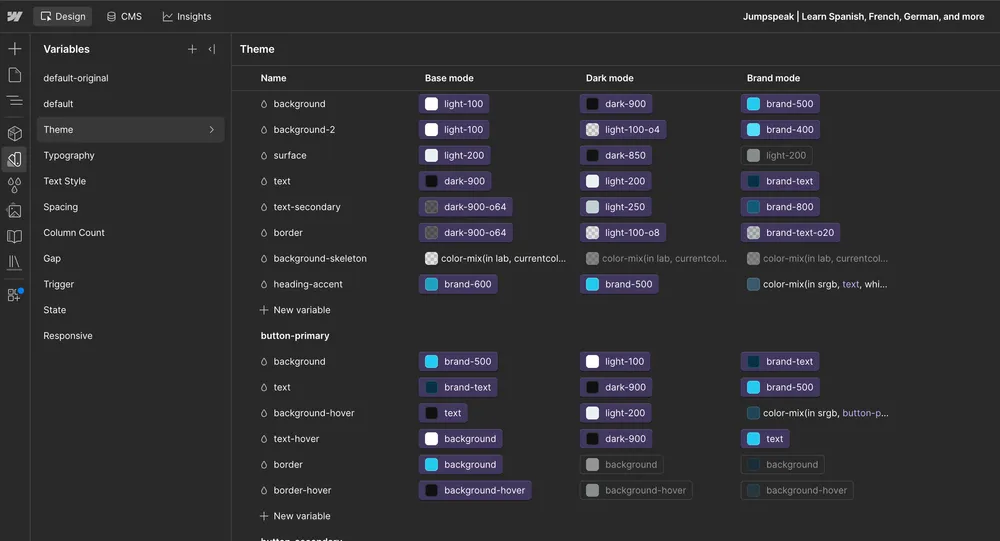
Task: Click the droplet icon beside background-skeleton
Action: click(264, 258)
